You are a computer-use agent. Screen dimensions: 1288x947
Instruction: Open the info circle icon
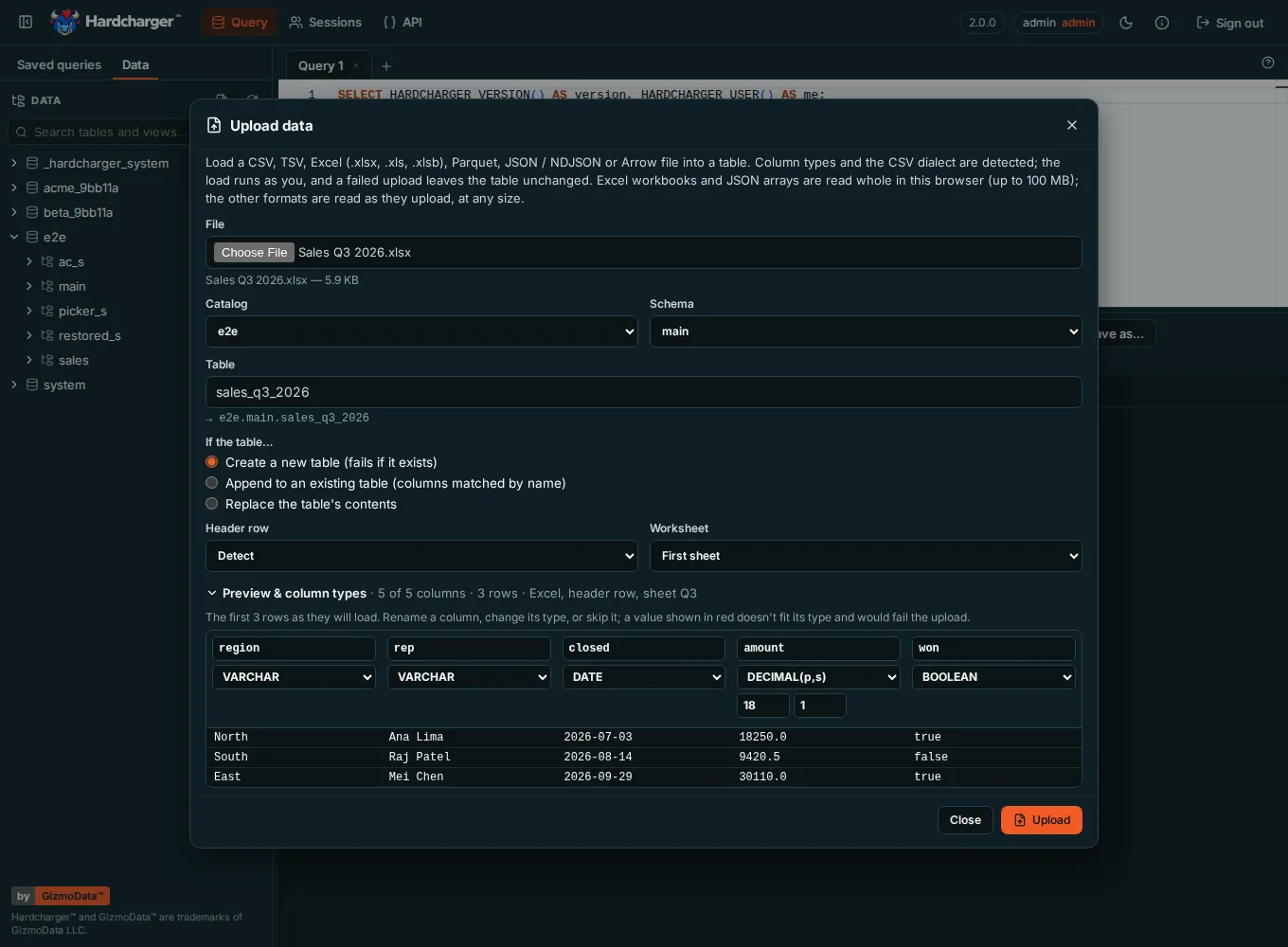click(1162, 23)
